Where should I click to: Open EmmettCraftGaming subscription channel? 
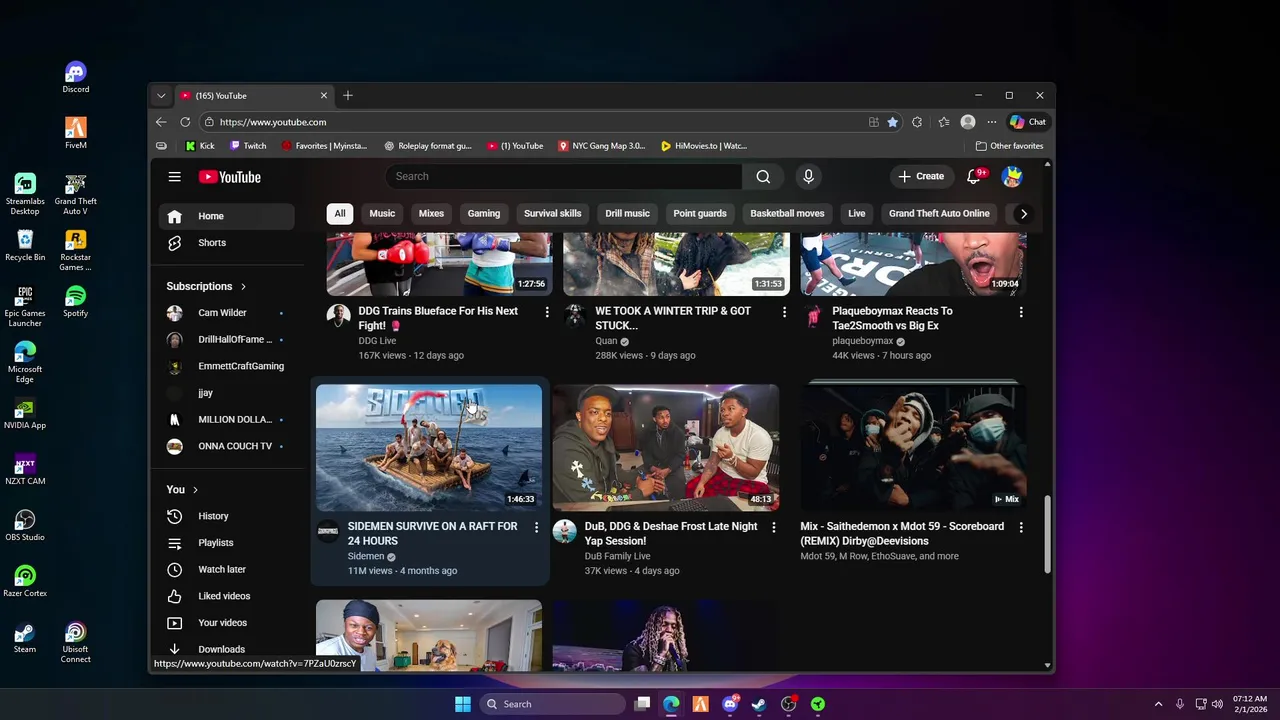[226, 366]
